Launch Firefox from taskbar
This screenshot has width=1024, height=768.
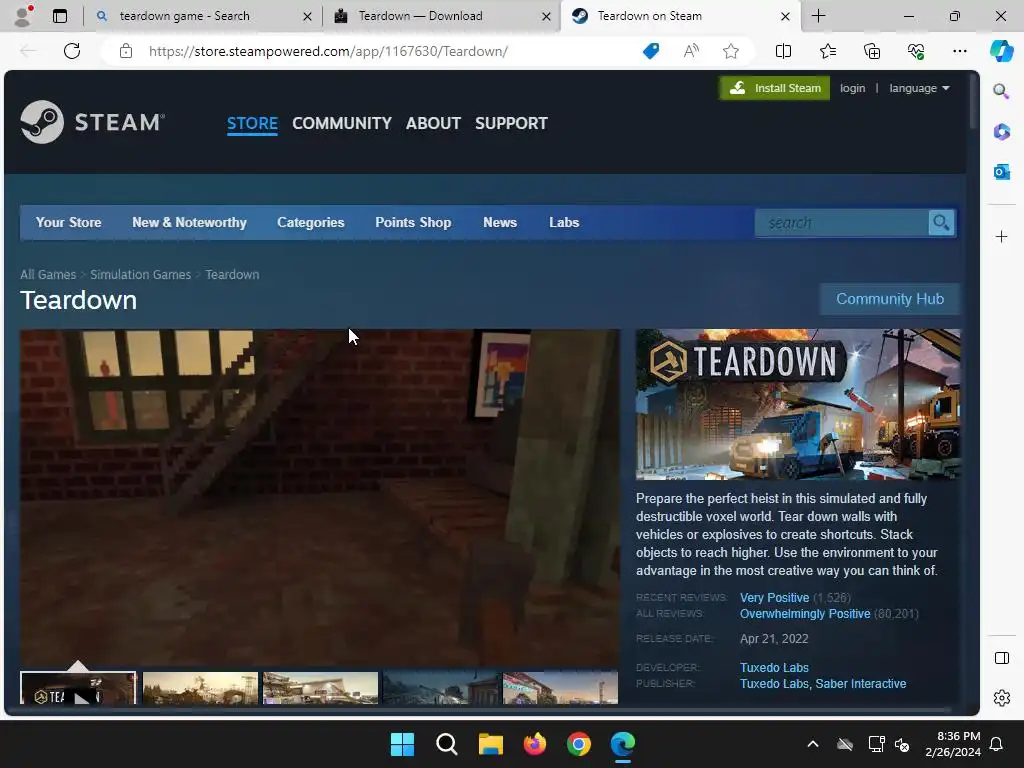535,744
